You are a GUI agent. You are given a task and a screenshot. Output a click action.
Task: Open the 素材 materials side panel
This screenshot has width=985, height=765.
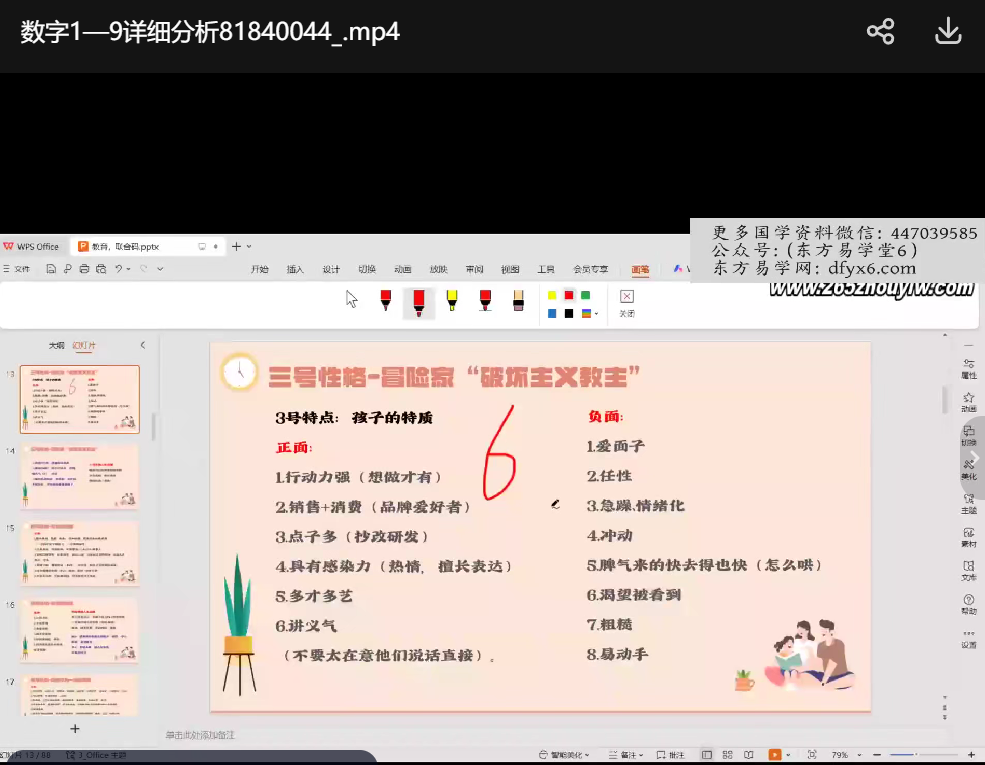[x=968, y=537]
